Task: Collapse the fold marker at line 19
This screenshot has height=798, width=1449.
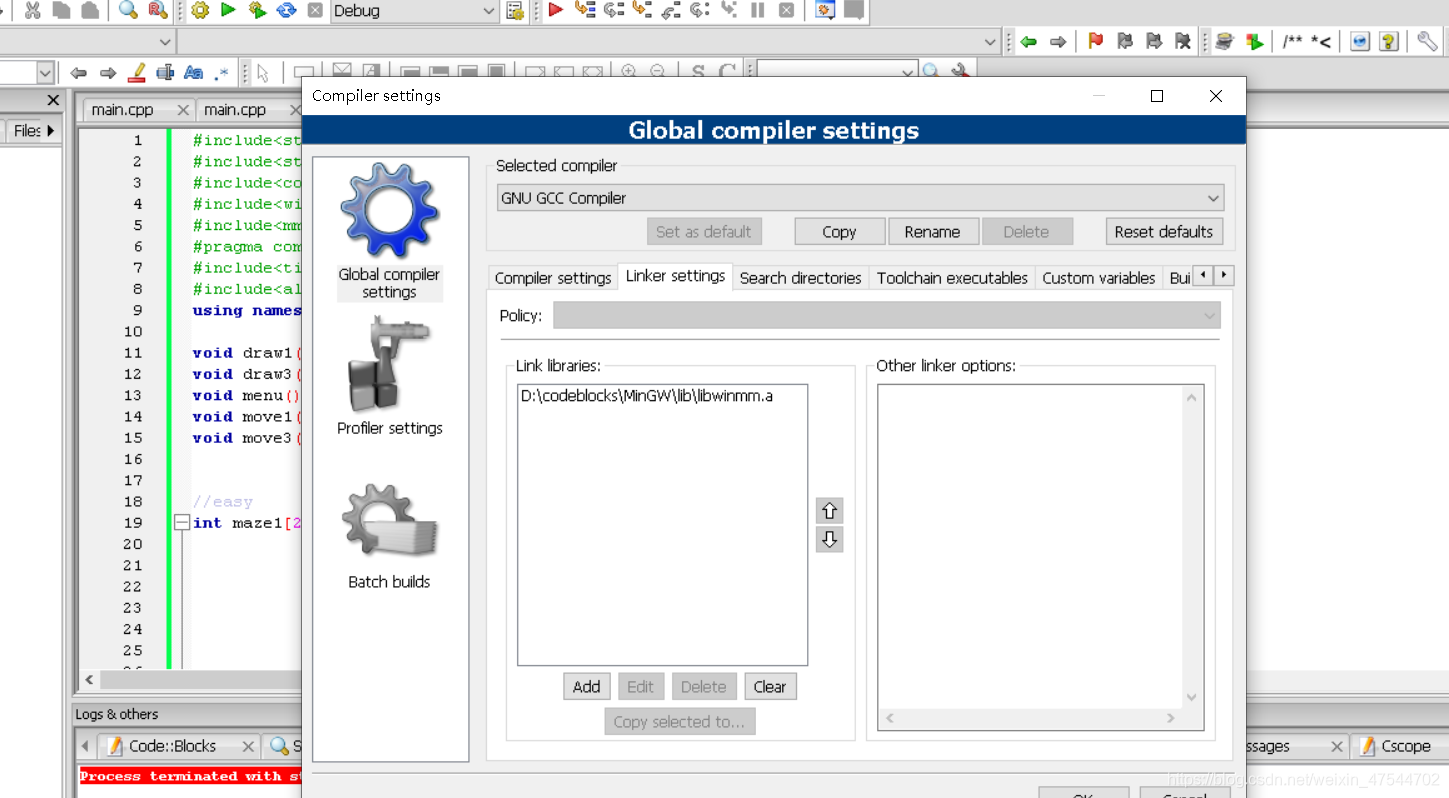Action: tap(181, 522)
